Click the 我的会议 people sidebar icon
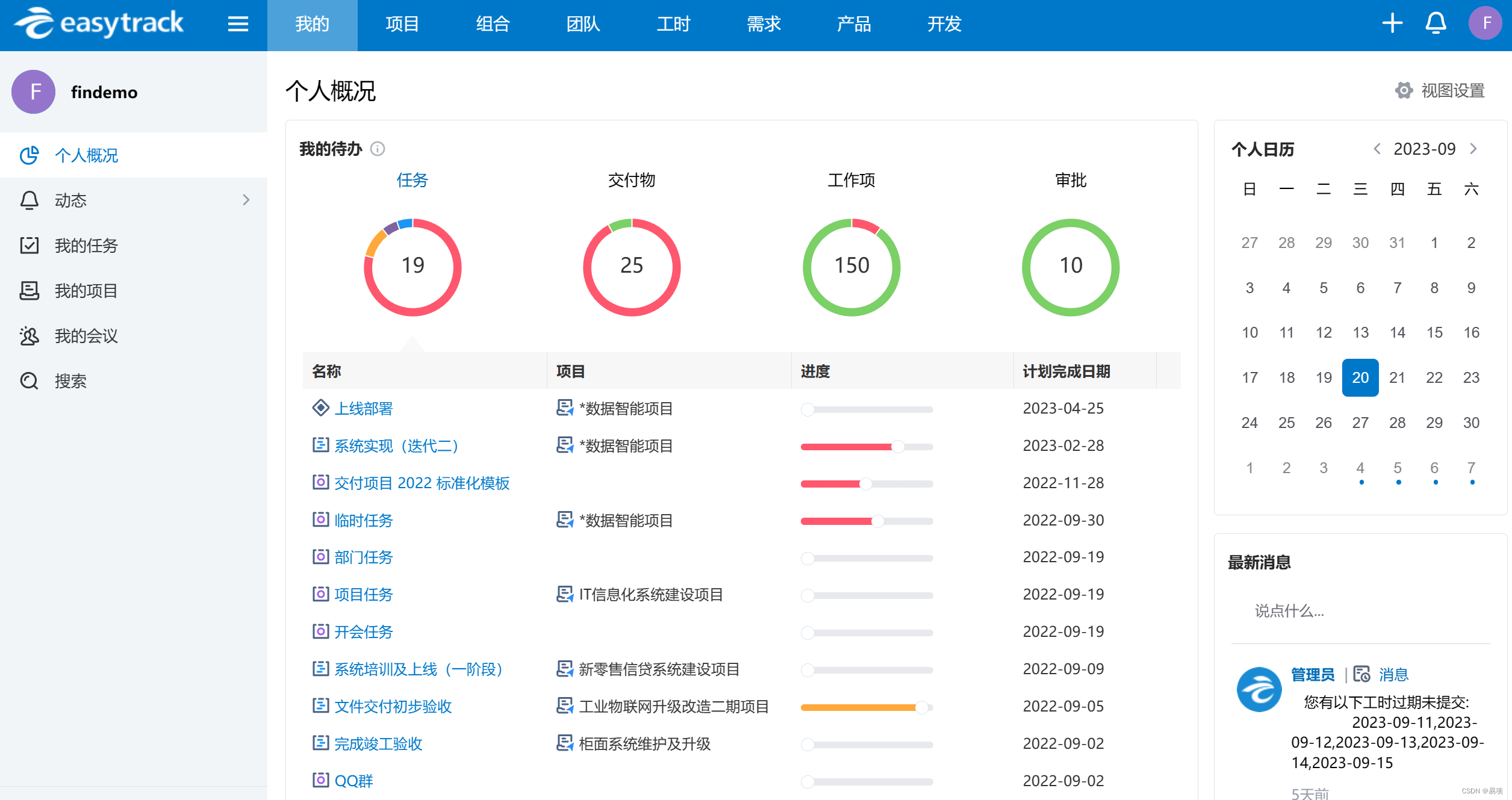 point(30,335)
